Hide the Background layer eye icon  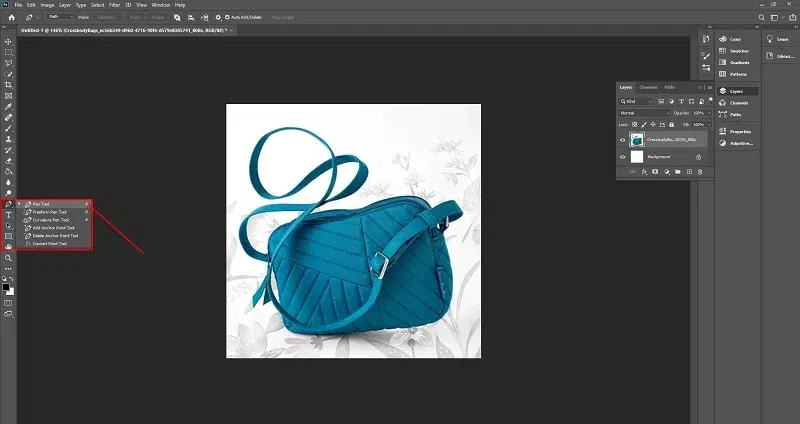622,157
